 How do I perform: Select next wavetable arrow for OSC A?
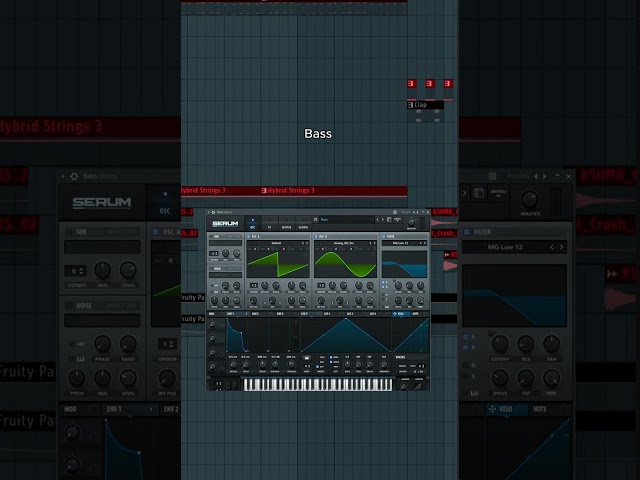tap(307, 243)
